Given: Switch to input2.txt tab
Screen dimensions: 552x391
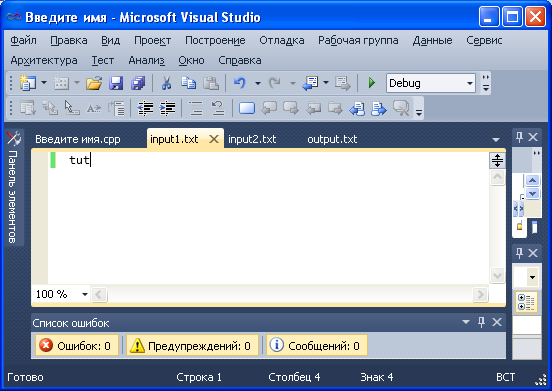Looking at the screenshot, I should point(252,139).
